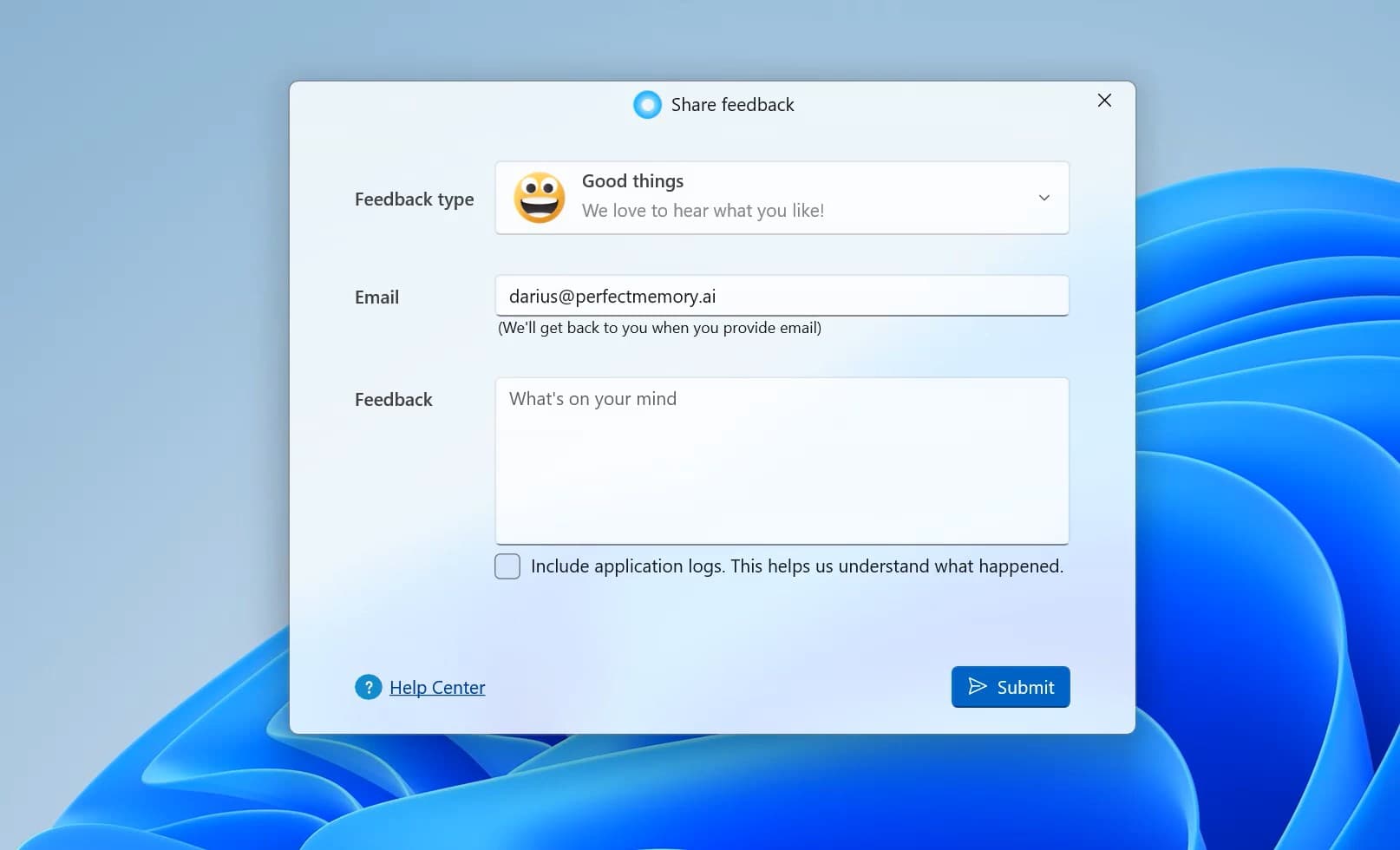
Task: Click the 'Feedback' field label
Action: pyautogui.click(x=393, y=400)
